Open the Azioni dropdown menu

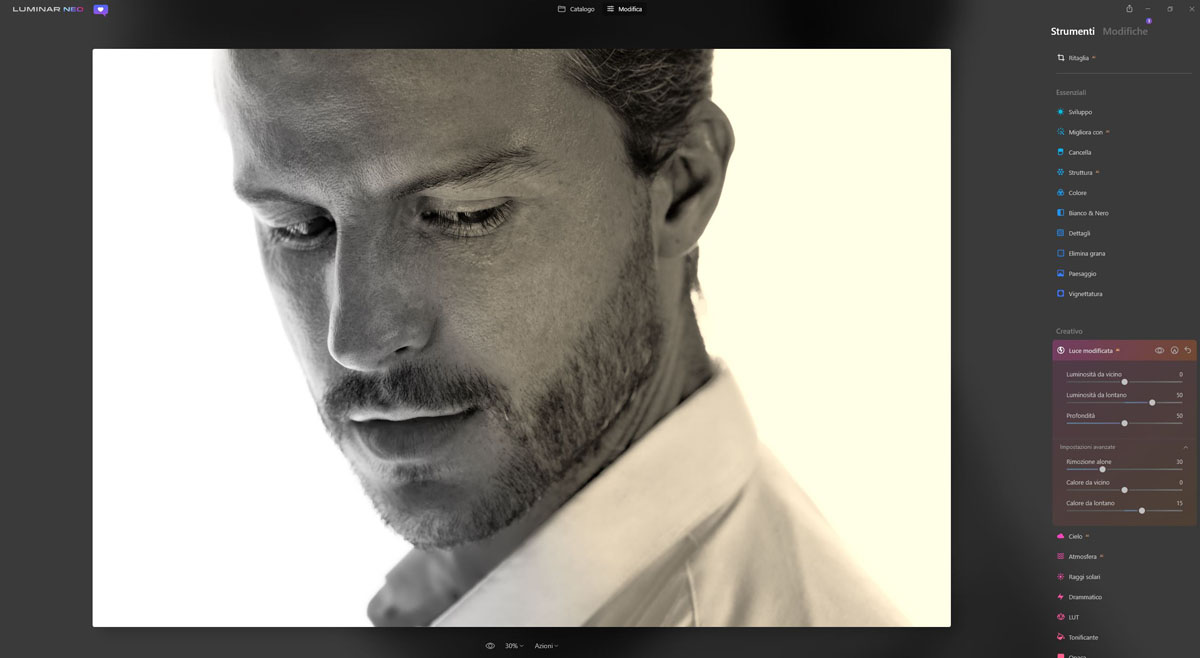point(546,646)
